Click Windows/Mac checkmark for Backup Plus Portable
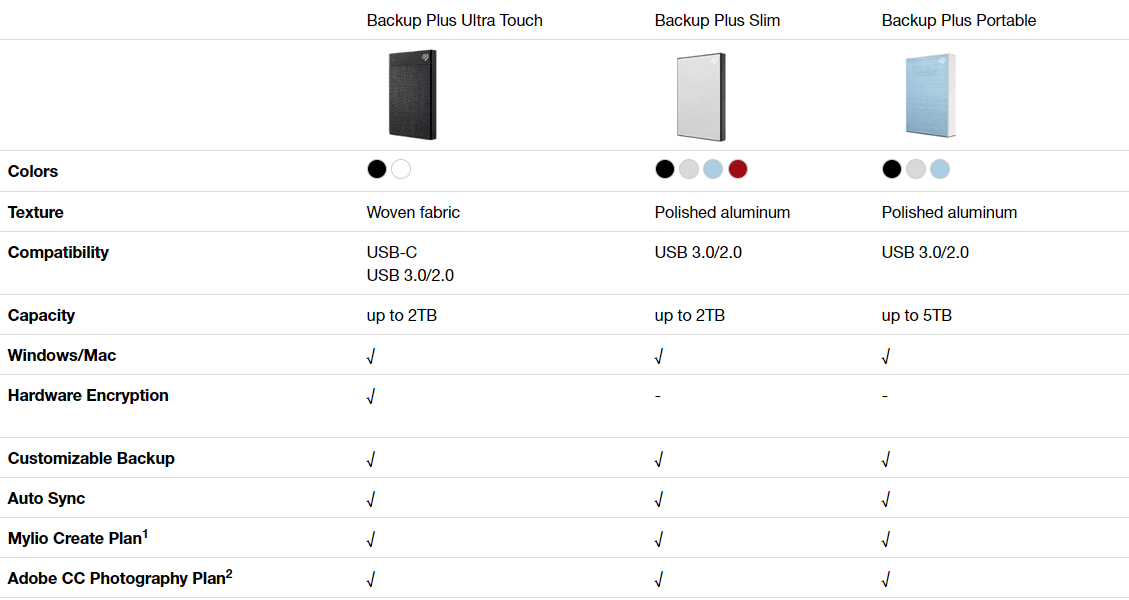The width and height of the screenshot is (1129, 600). [x=886, y=356]
